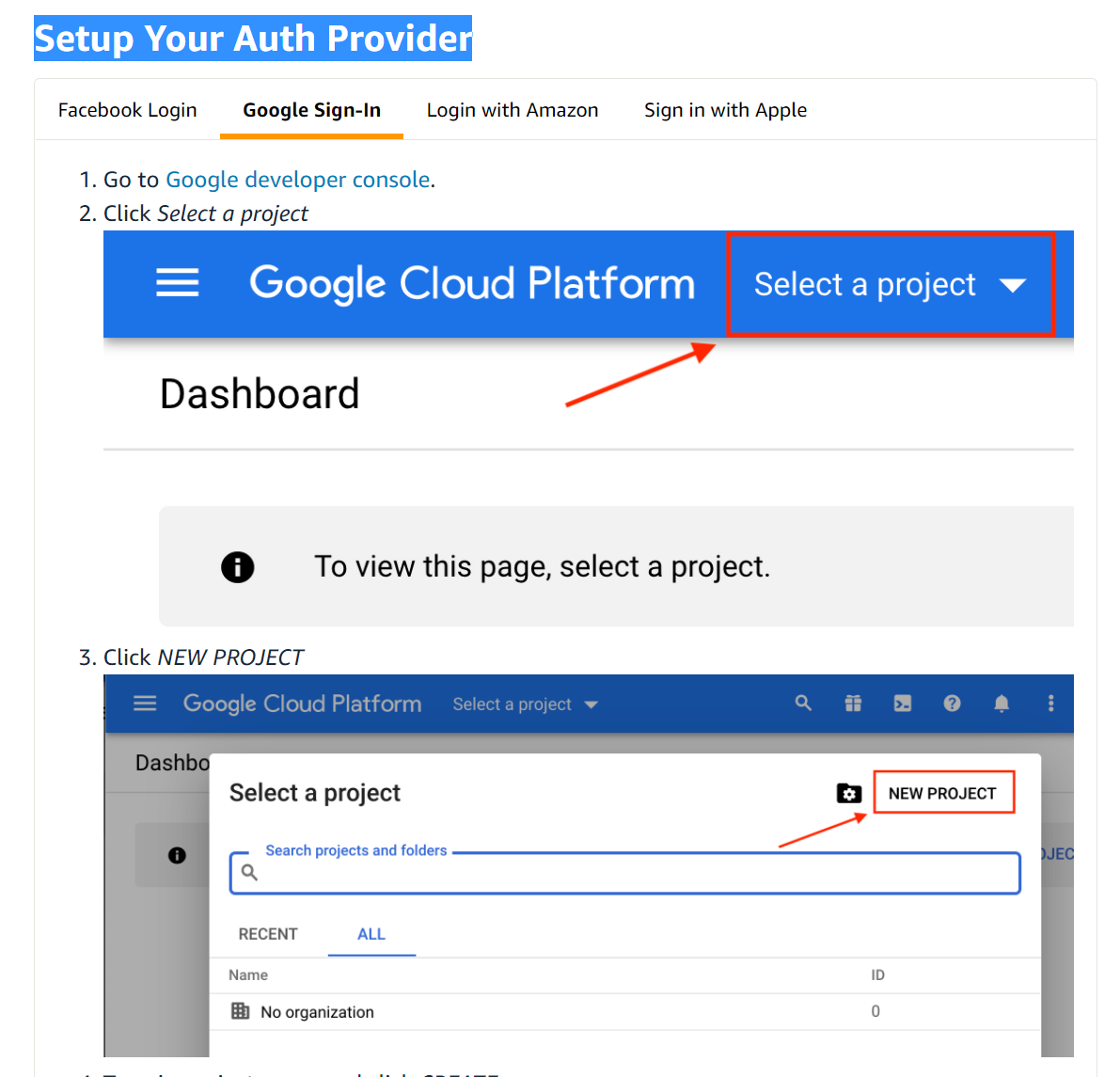The height and width of the screenshot is (1077, 1120).
Task: Select the Google Sign-In tab
Action: (x=311, y=110)
